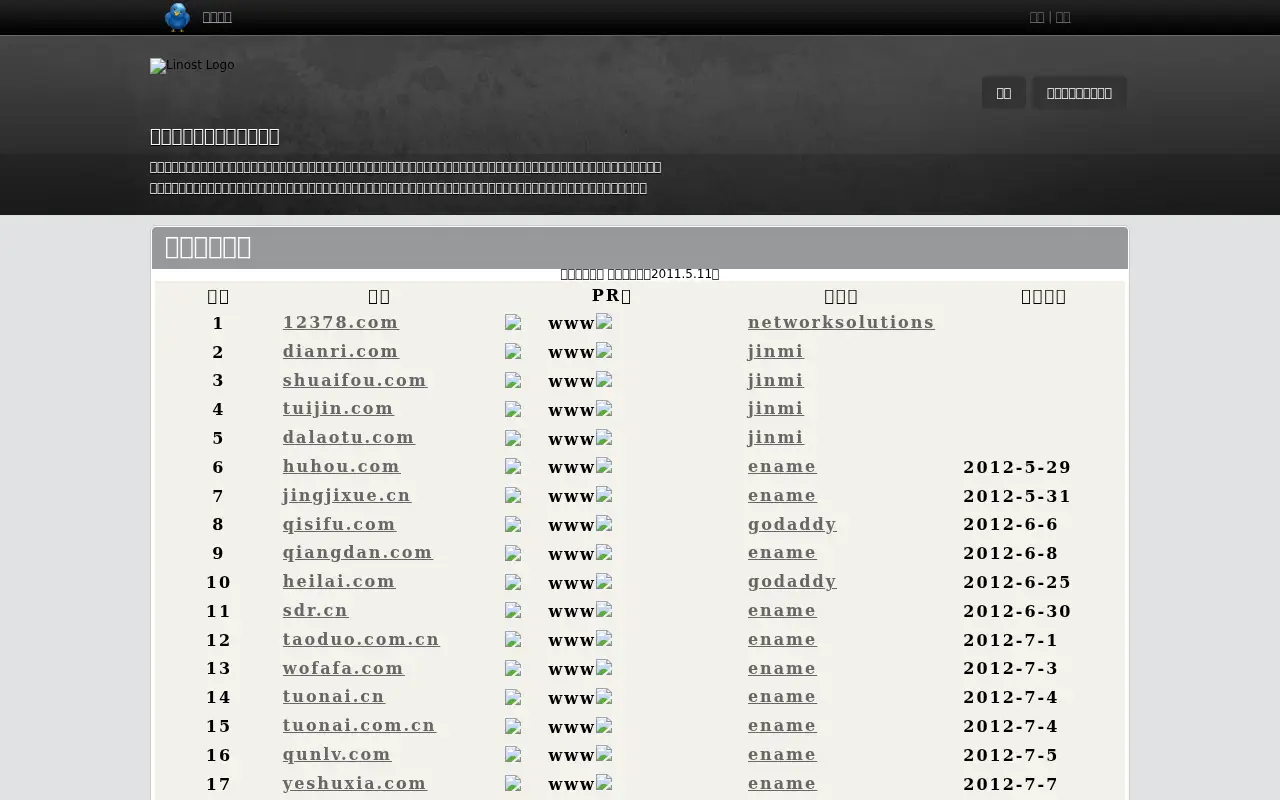Visit the taoduo.com.cn link
Image resolution: width=1280 pixels, height=800 pixels.
[x=361, y=639]
